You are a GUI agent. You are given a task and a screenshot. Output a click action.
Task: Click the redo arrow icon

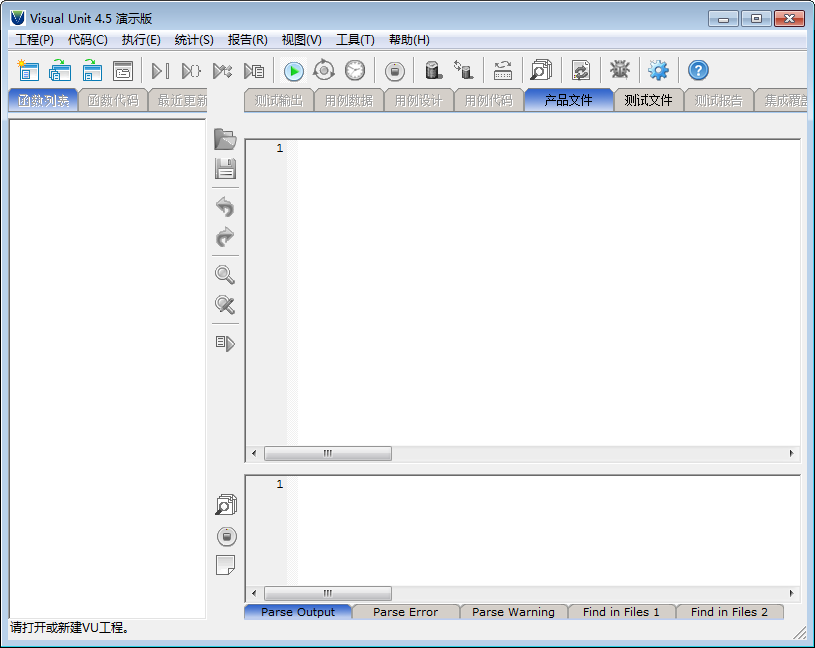tap(225, 237)
